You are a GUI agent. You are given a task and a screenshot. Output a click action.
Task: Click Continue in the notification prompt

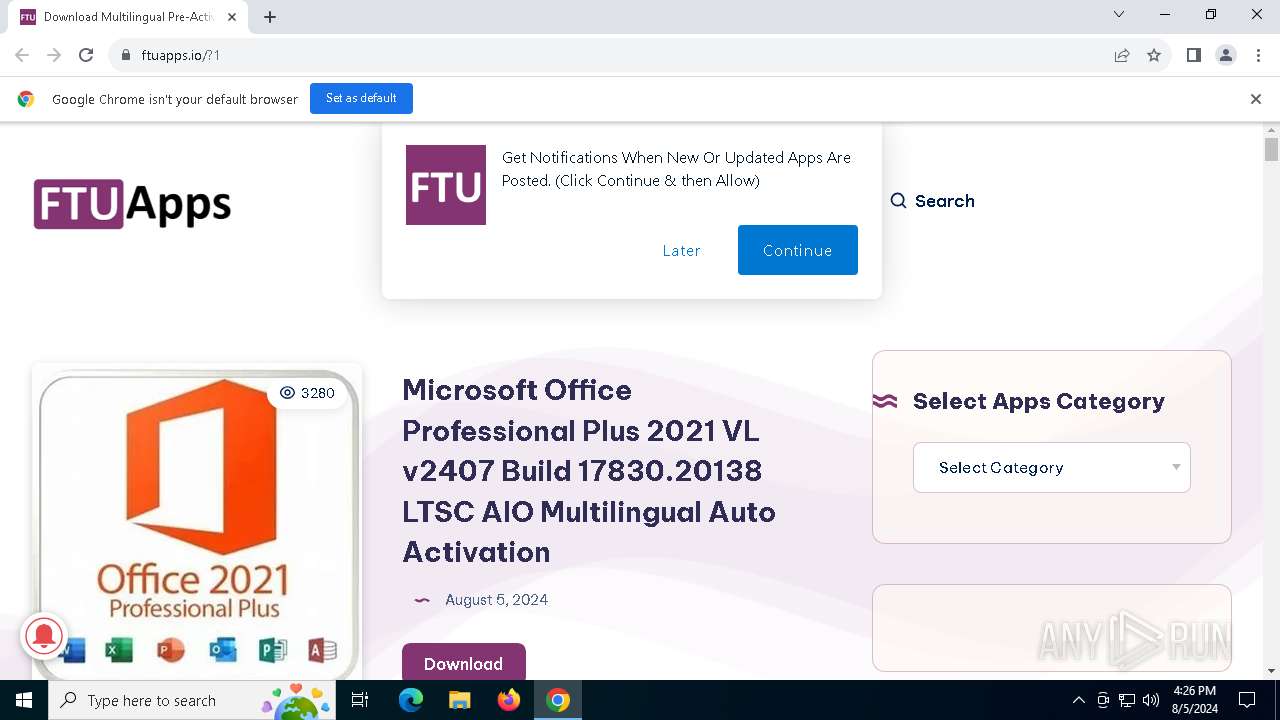[x=798, y=250]
